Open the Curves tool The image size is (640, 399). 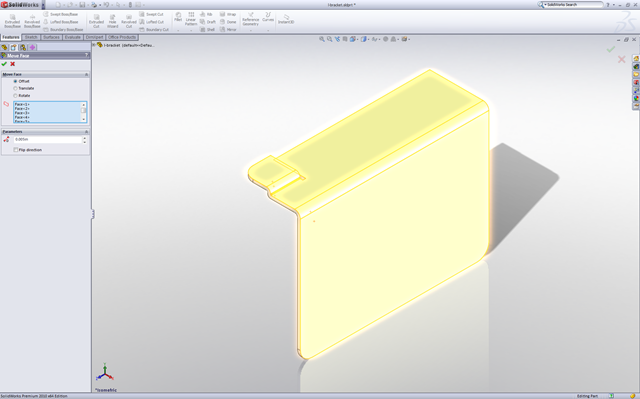268,17
